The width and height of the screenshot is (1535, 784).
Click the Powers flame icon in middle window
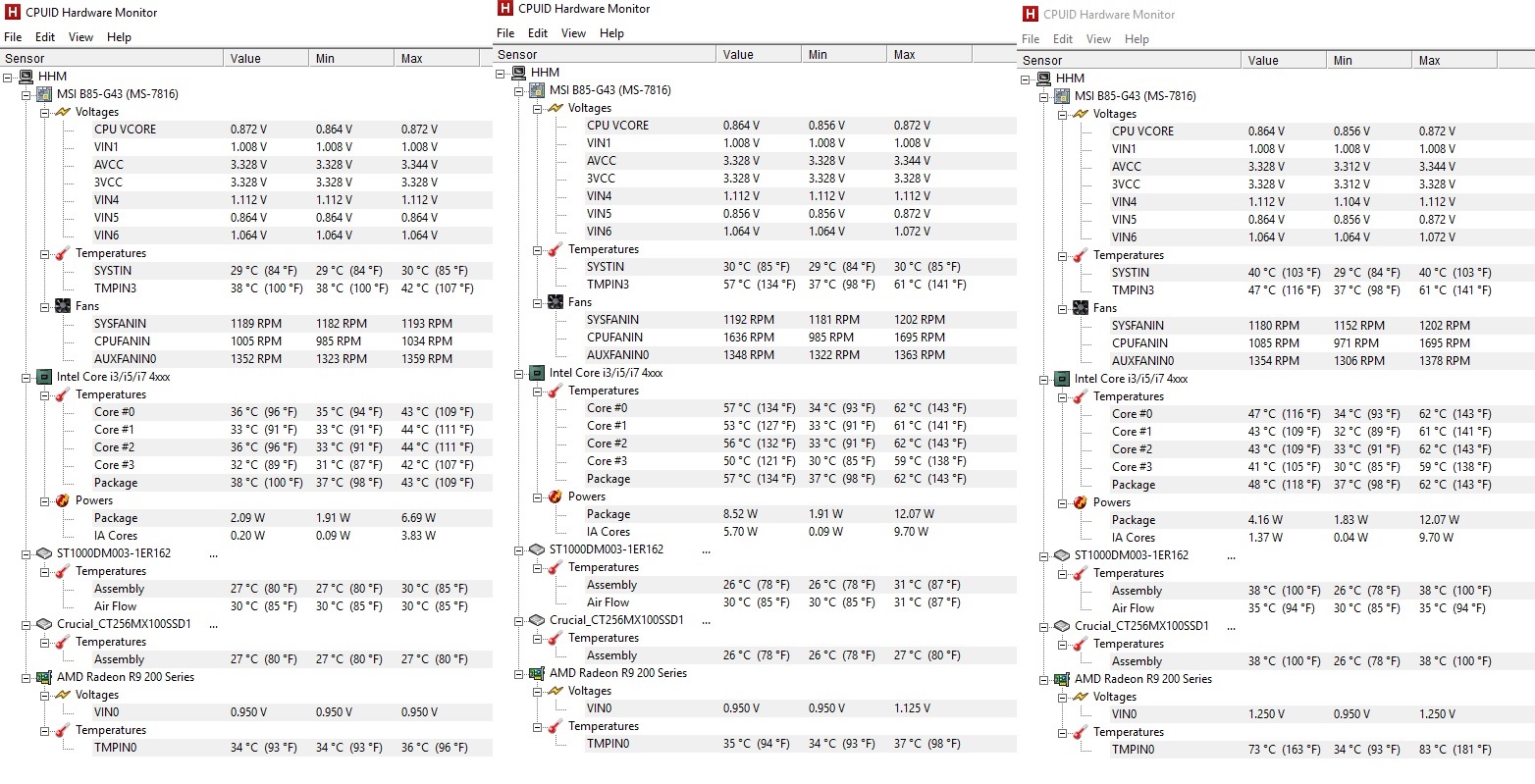coord(556,497)
